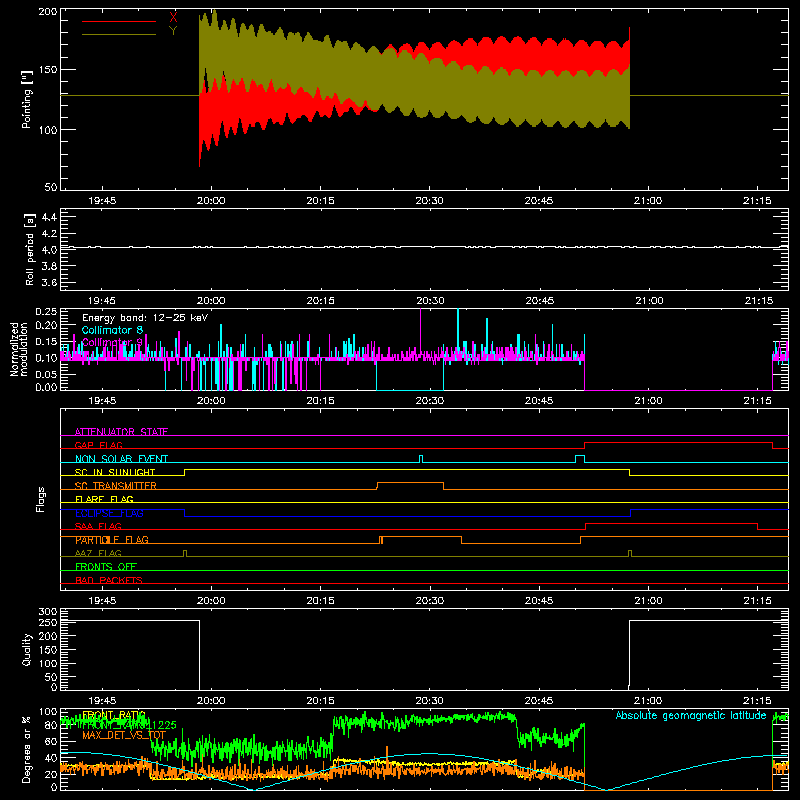The image size is (800, 800).
Task: Click the NON_SOLAR_EVENT flag label
Action: pyautogui.click(x=121, y=459)
